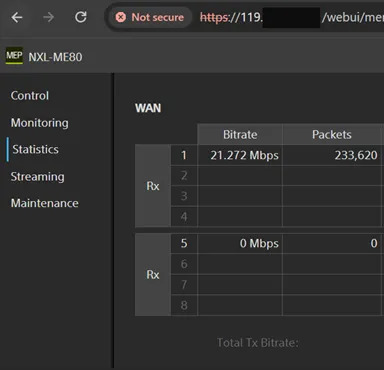384x370 pixels.
Task: Open the Monitoring section
Action: tap(40, 123)
